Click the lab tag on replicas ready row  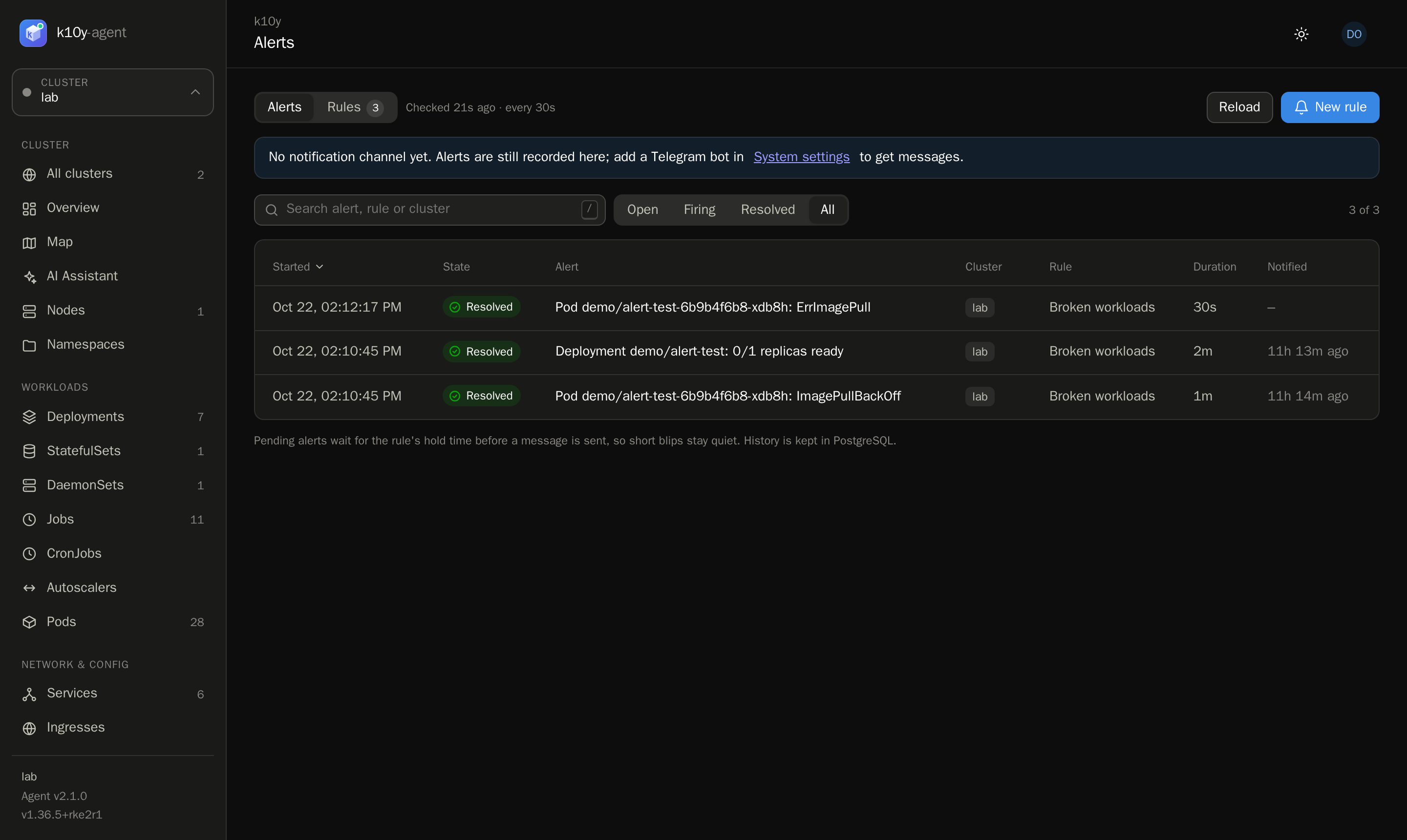(x=980, y=352)
